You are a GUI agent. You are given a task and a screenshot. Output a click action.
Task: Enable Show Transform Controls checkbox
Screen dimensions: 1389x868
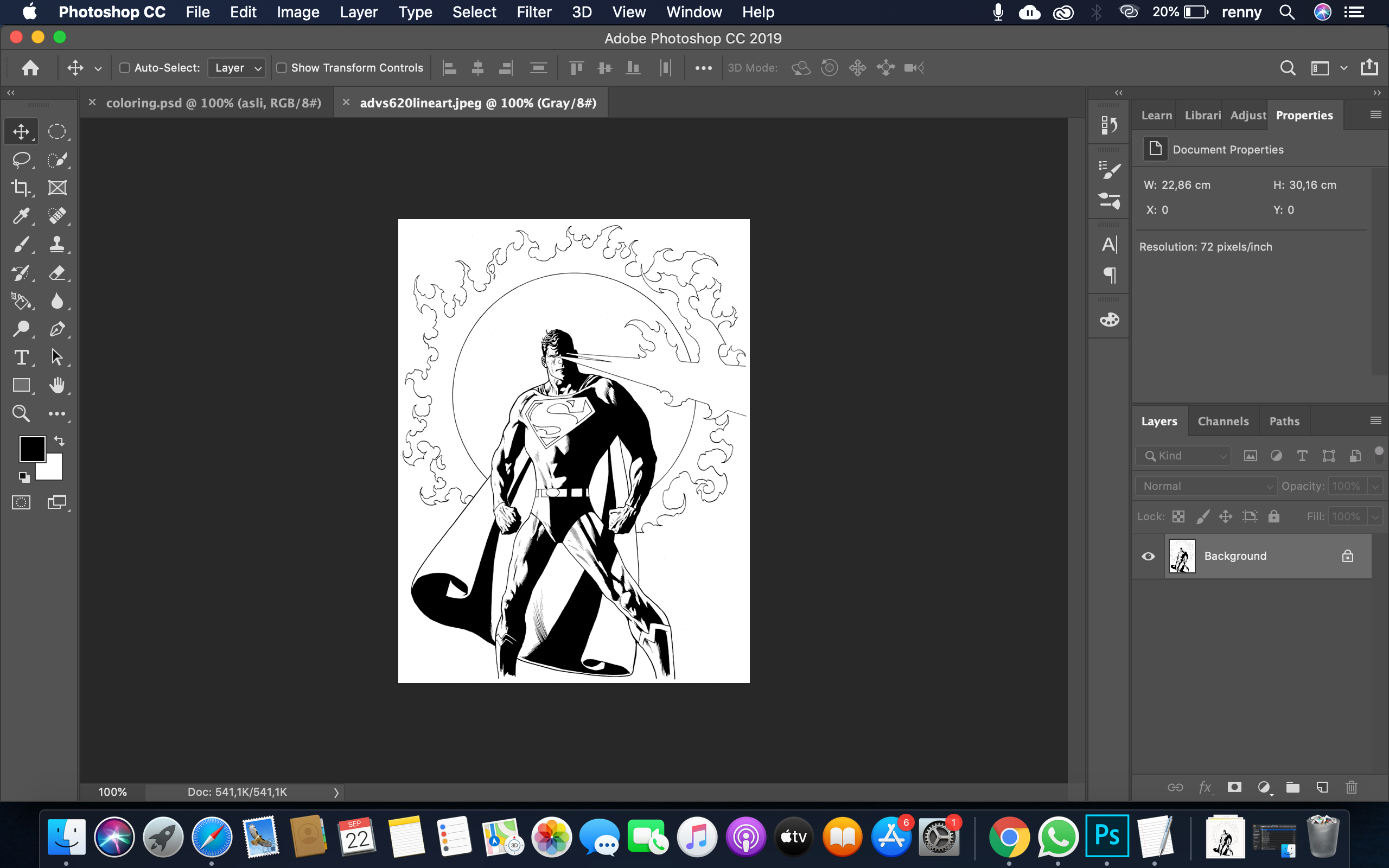point(281,68)
